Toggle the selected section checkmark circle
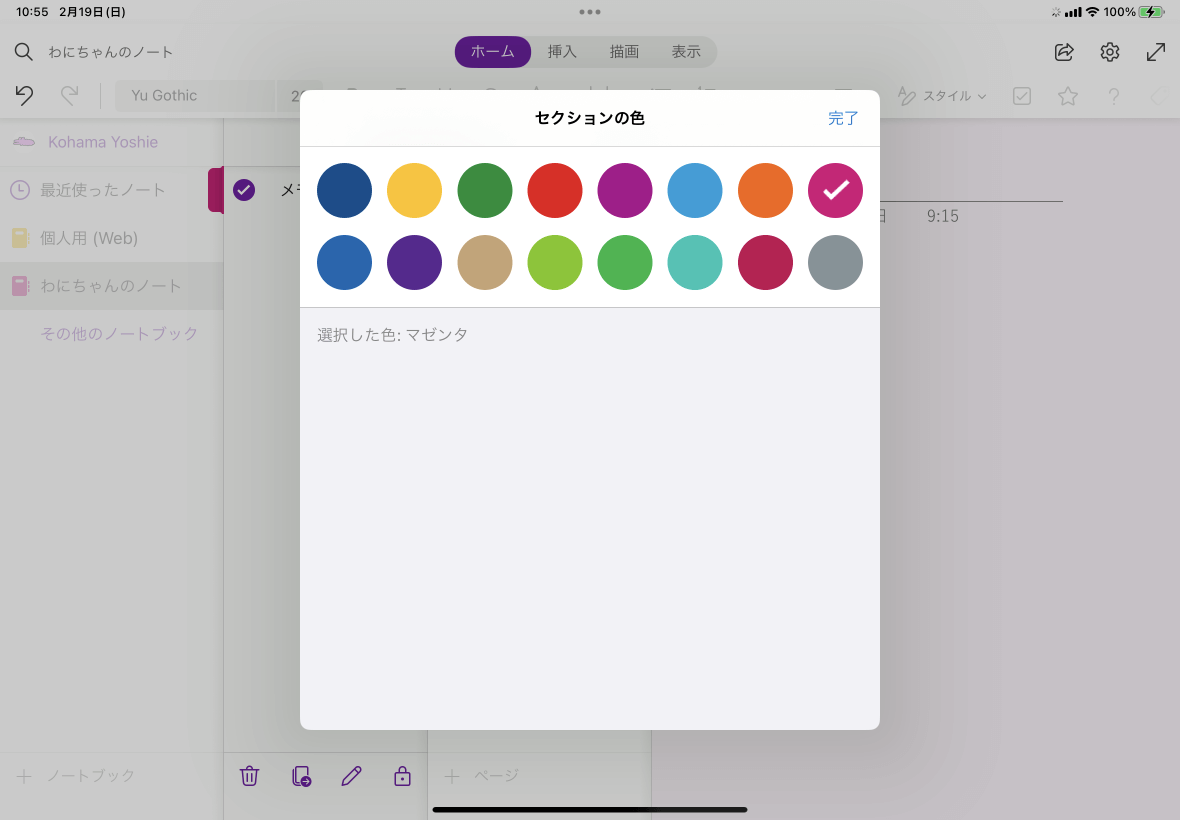Image resolution: width=1180 pixels, height=820 pixels. (x=244, y=190)
